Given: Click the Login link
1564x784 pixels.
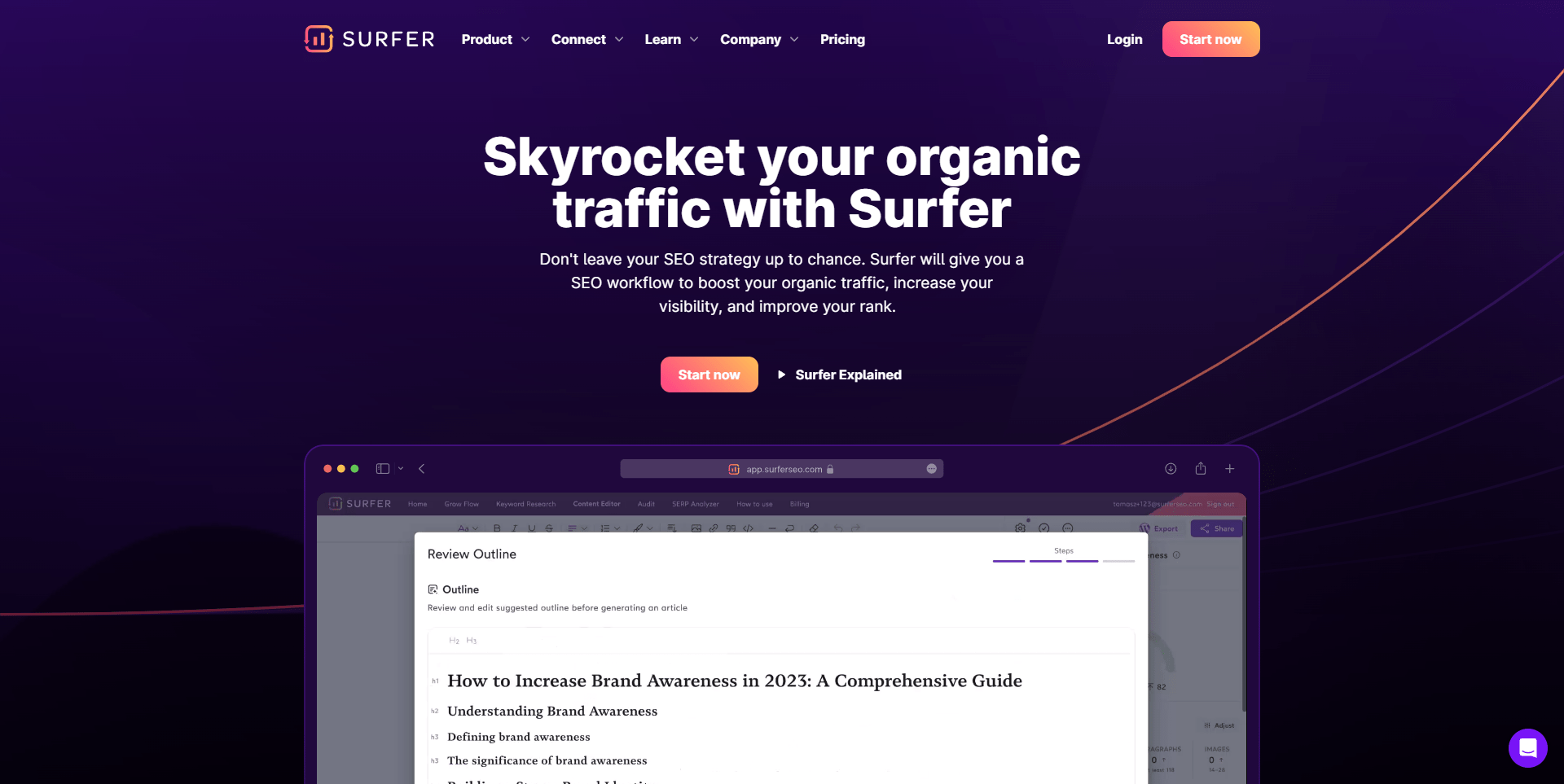Looking at the screenshot, I should (1124, 39).
